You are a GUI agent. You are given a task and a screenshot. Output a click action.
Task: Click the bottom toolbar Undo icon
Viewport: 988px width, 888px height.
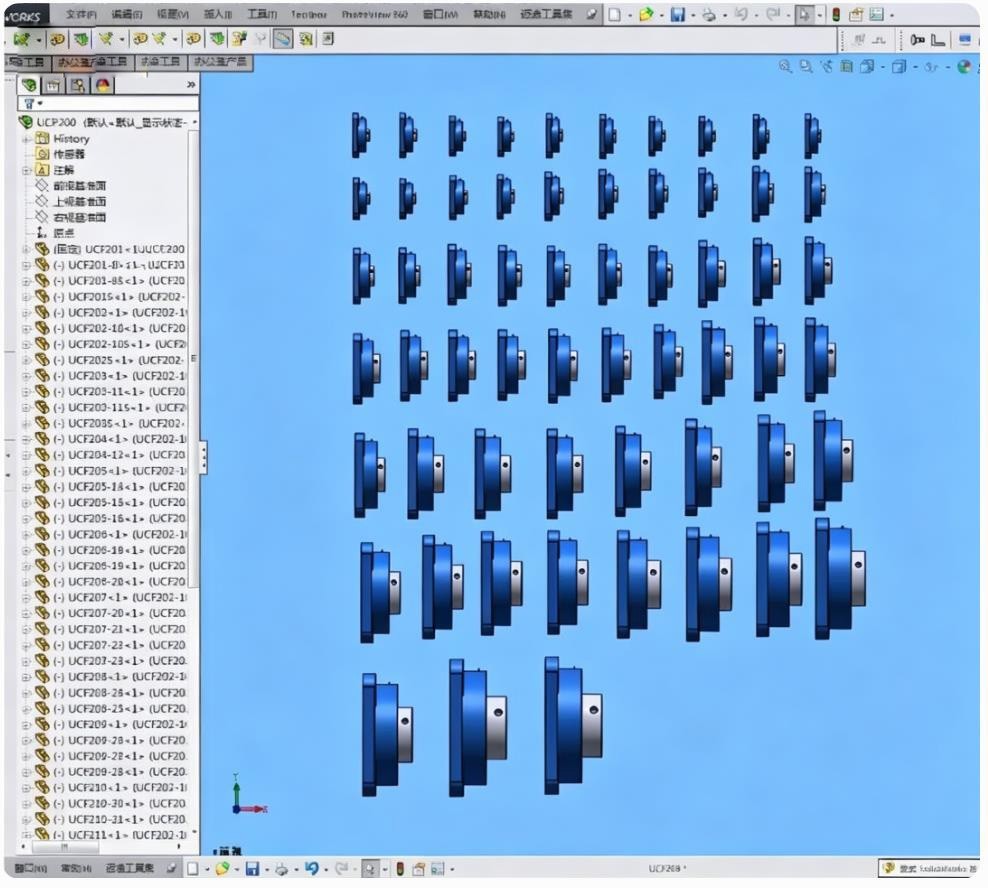[x=311, y=869]
